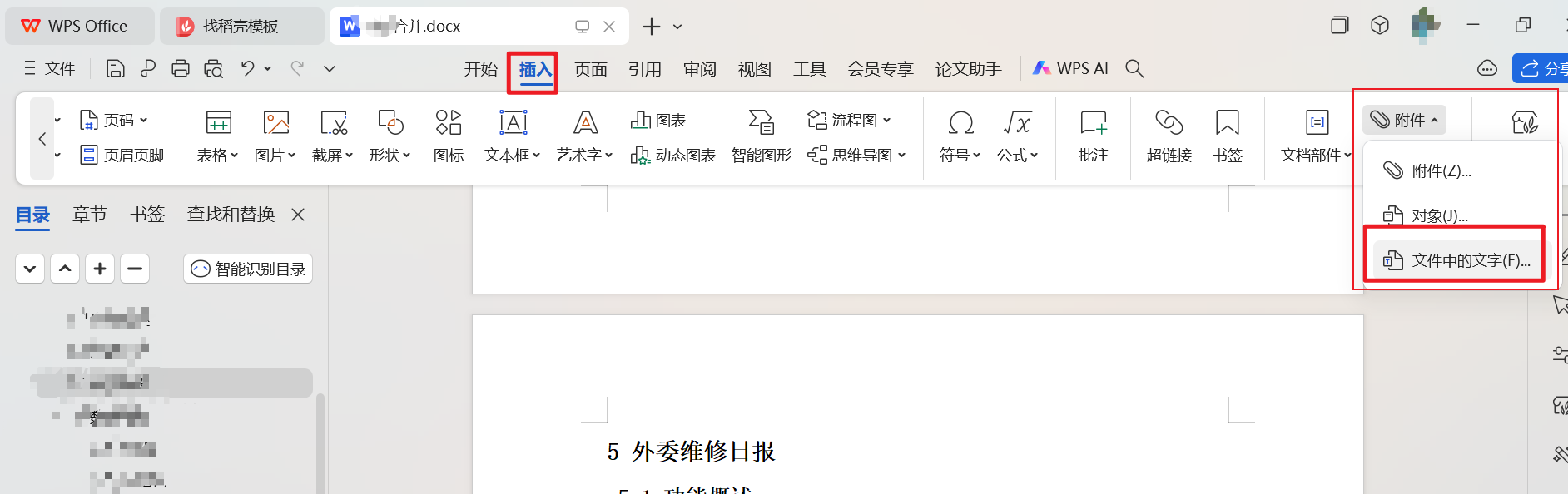1568x494 pixels.
Task: Insert a 文本框 text box
Action: [x=513, y=136]
